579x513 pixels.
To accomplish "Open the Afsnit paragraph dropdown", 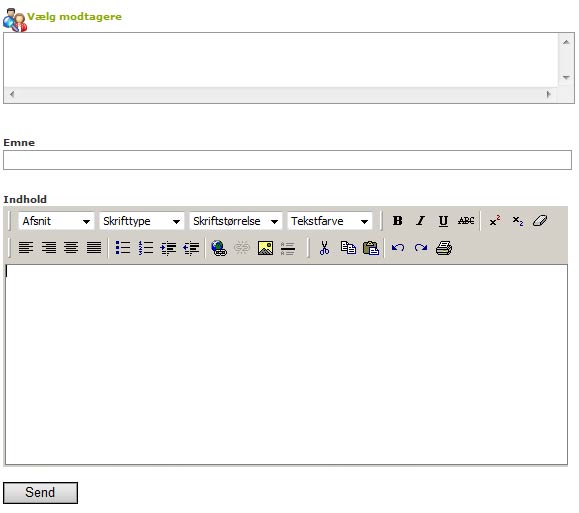I will (56, 221).
